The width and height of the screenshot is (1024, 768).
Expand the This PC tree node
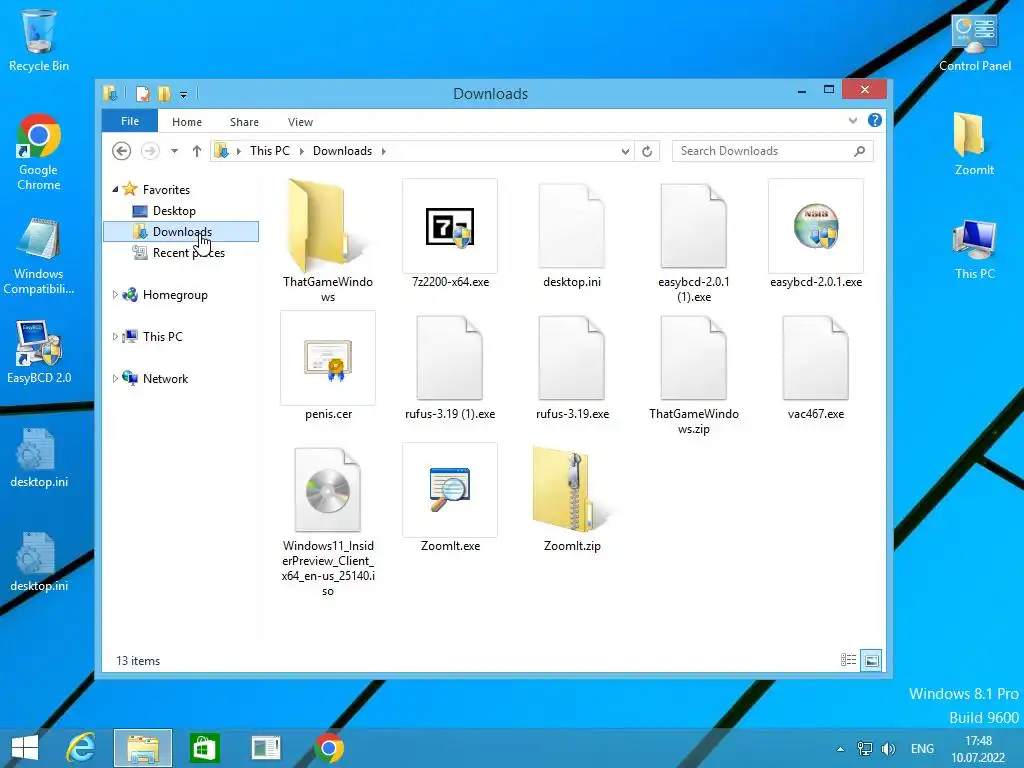[115, 336]
